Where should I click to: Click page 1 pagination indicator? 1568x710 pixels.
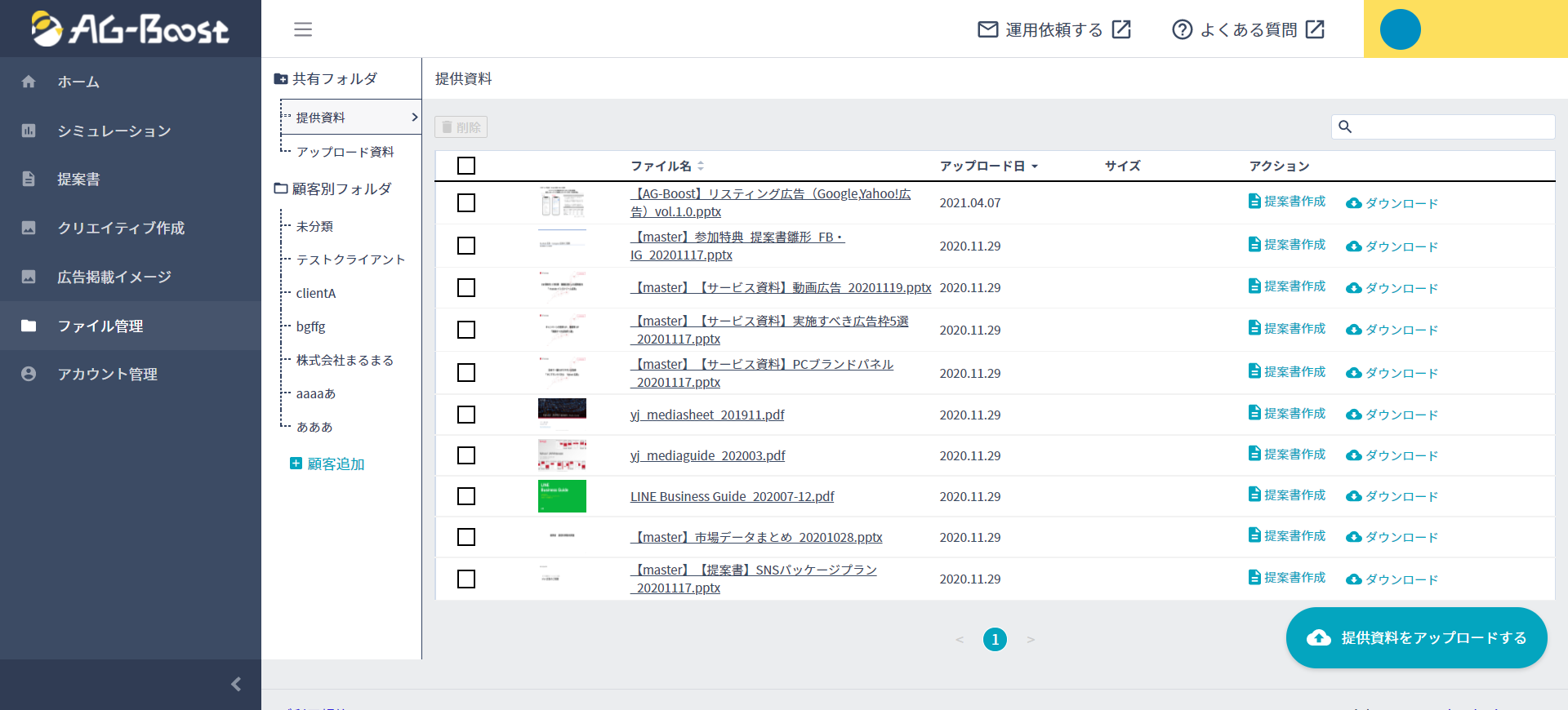(995, 639)
